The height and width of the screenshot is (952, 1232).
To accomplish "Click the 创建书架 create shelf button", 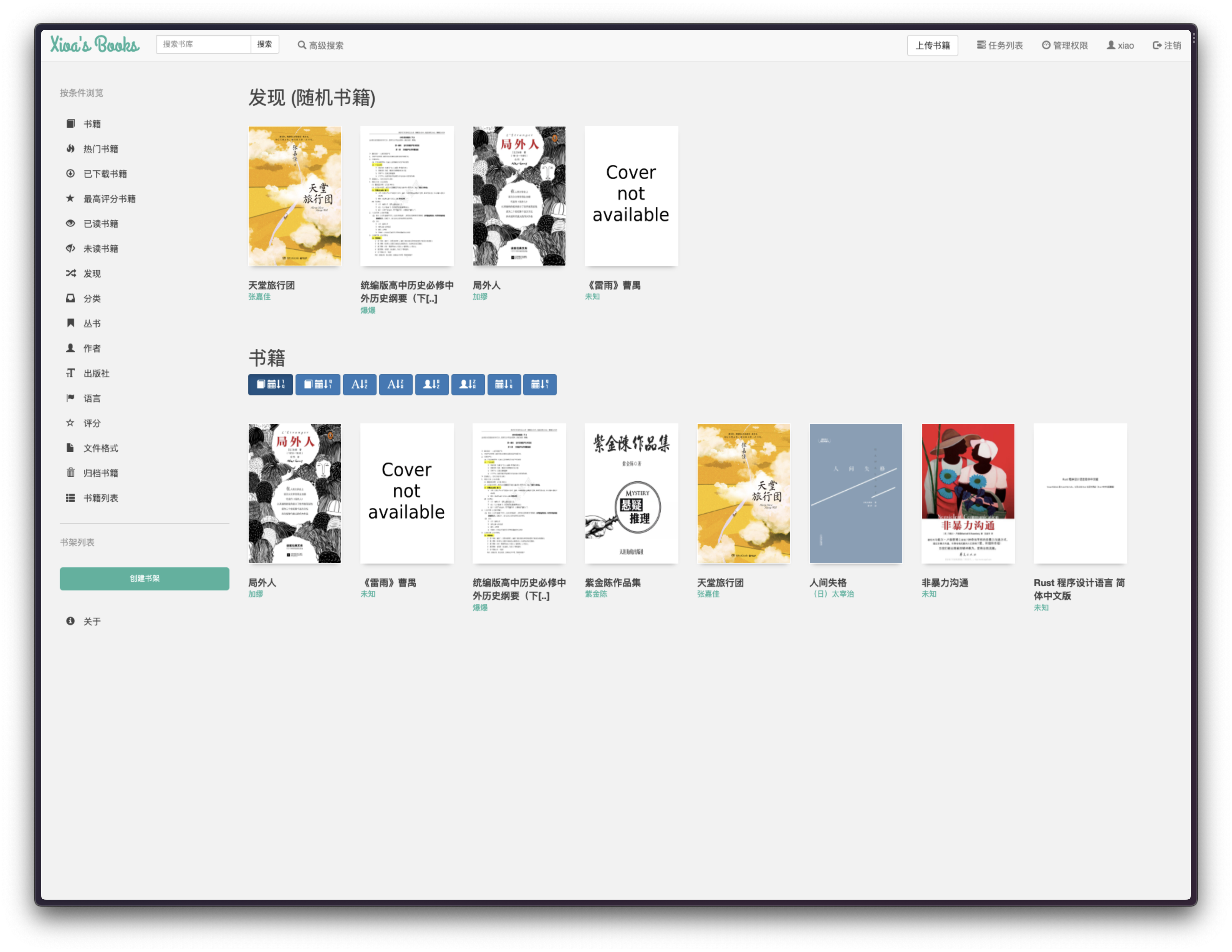I will point(144,579).
